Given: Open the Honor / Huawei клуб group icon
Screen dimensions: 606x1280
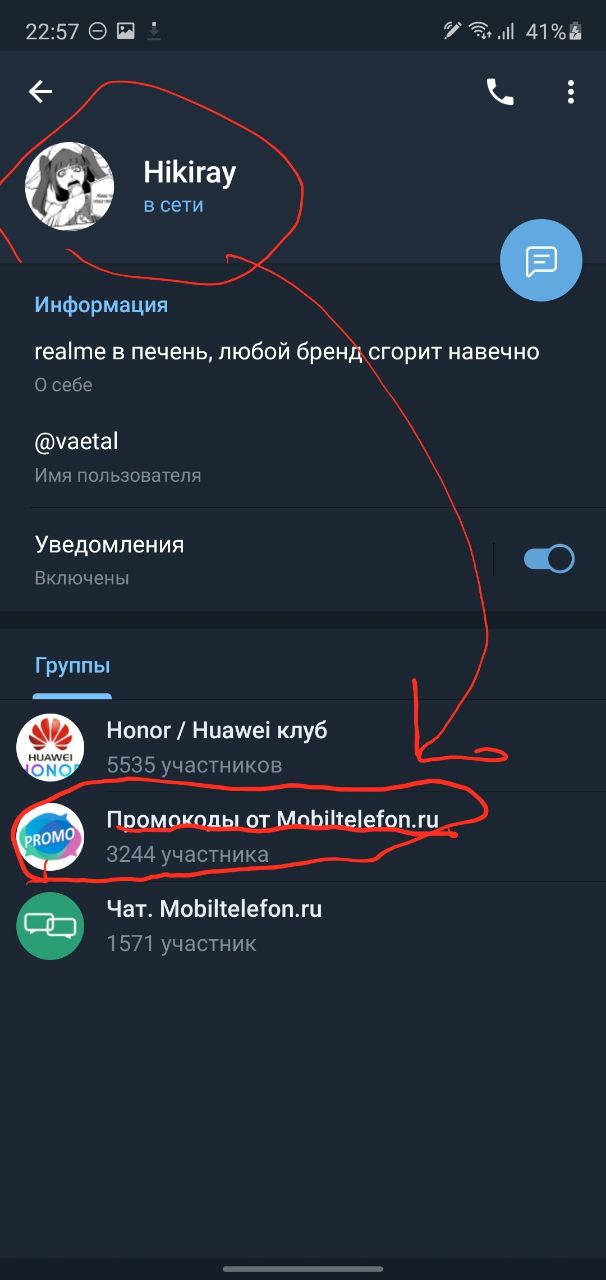Looking at the screenshot, I should pos(50,747).
